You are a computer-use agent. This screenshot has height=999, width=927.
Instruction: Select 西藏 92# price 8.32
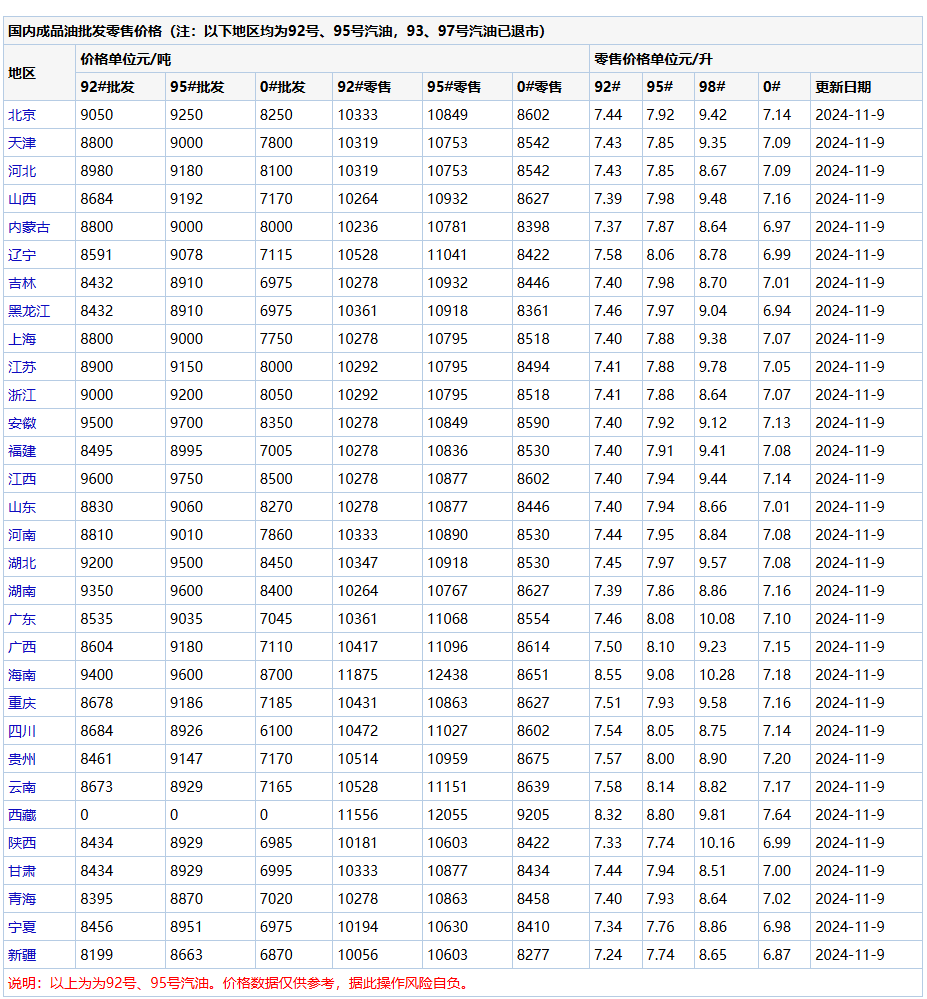pyautogui.click(x=608, y=816)
